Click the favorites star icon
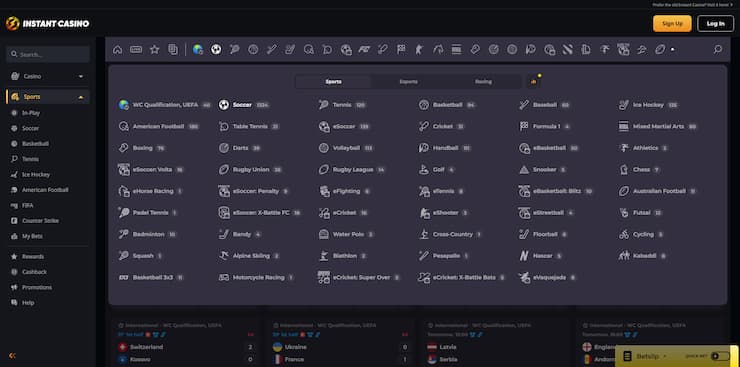 tap(154, 50)
